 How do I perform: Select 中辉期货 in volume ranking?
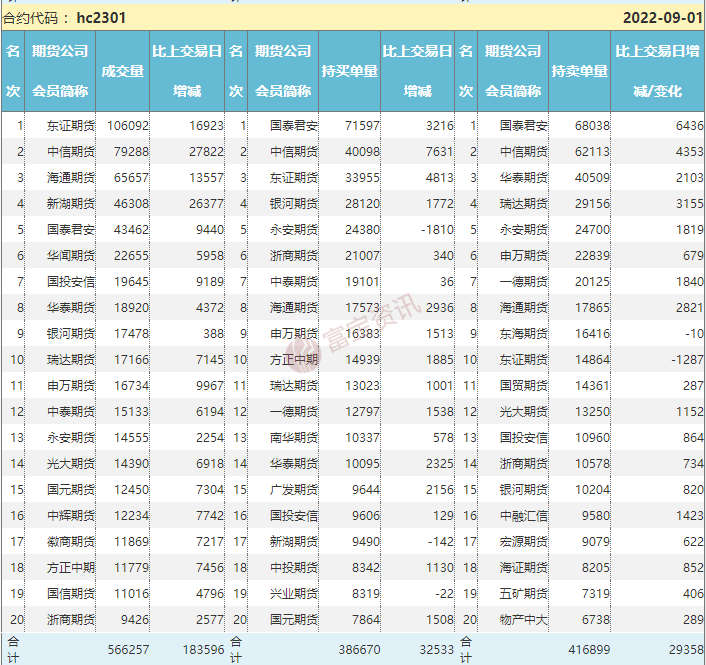point(71,516)
